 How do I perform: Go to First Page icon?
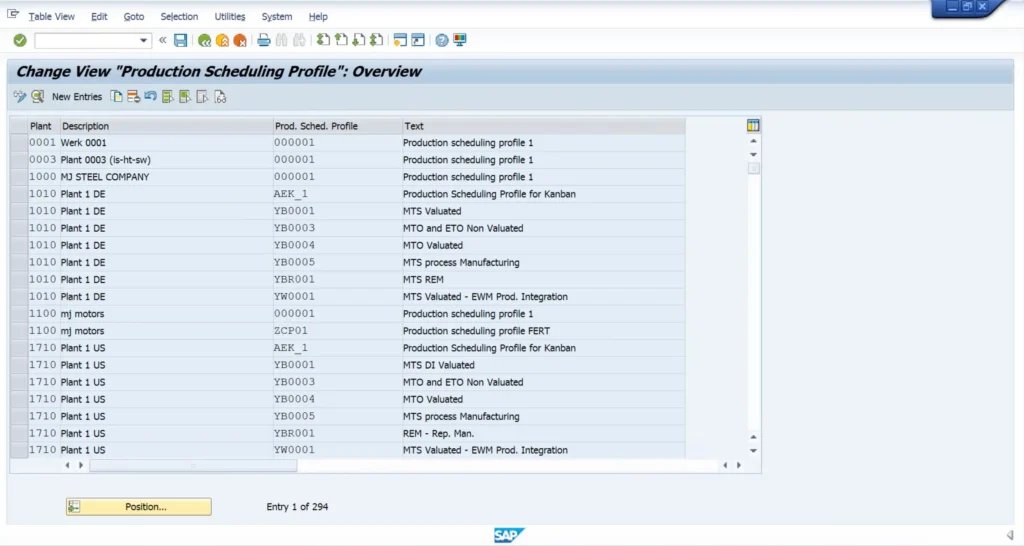323,40
